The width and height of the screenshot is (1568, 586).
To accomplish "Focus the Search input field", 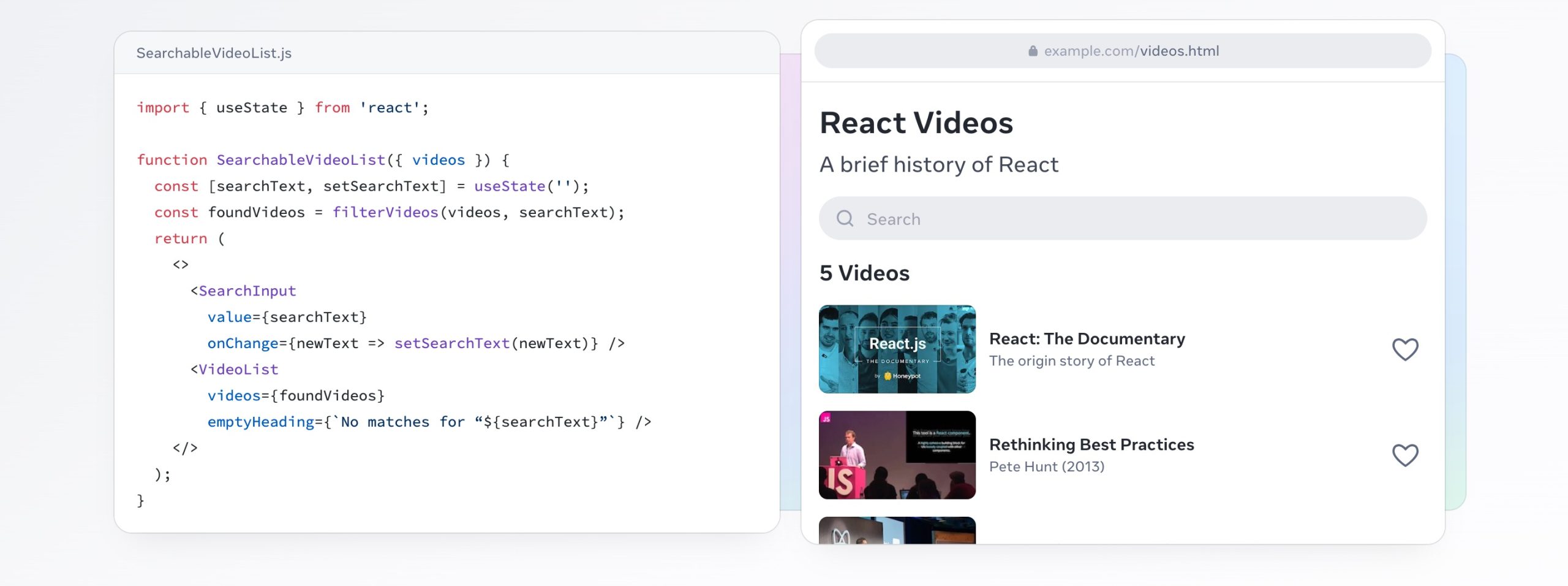I will 1123,218.
